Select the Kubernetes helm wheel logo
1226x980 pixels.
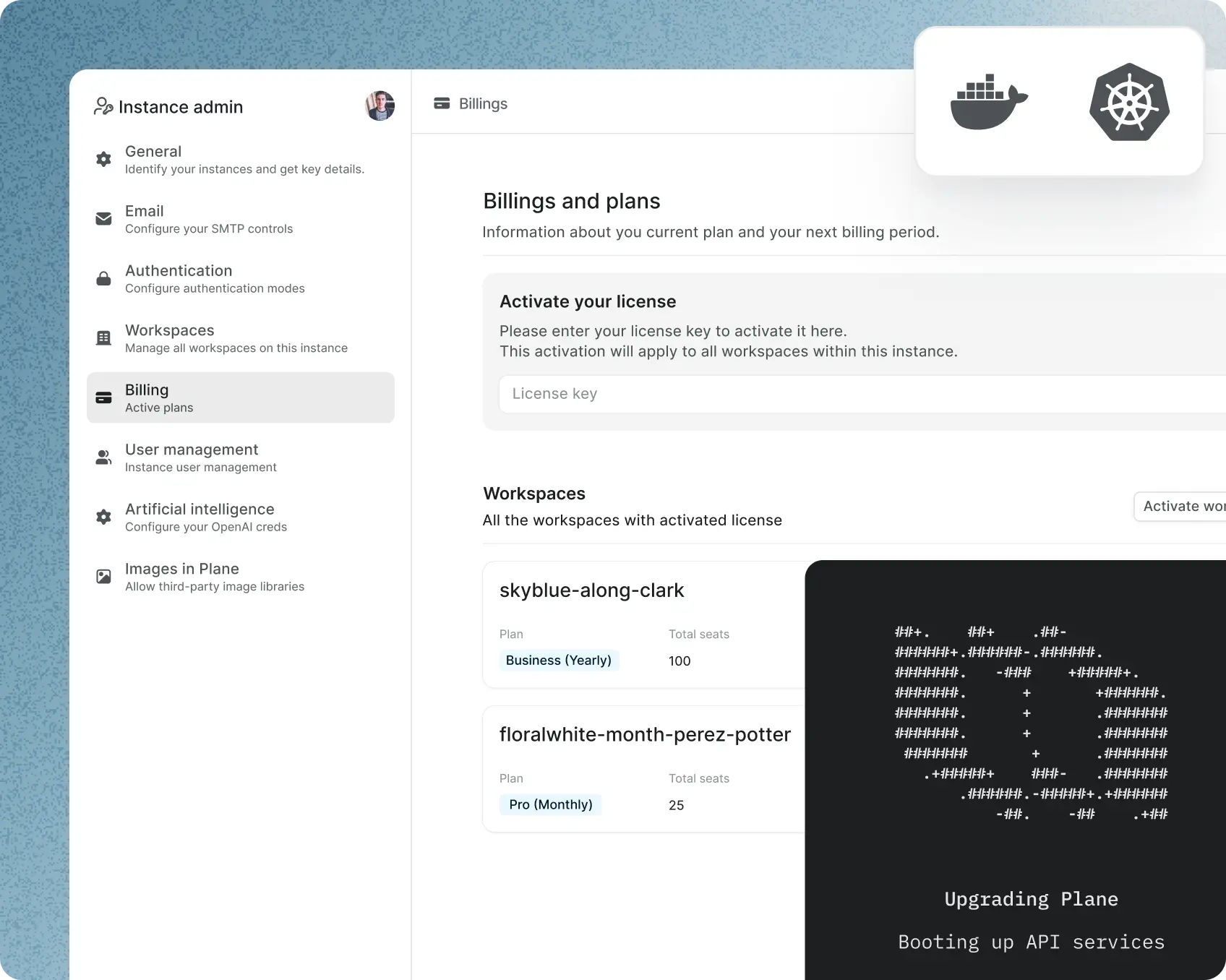tap(1129, 102)
